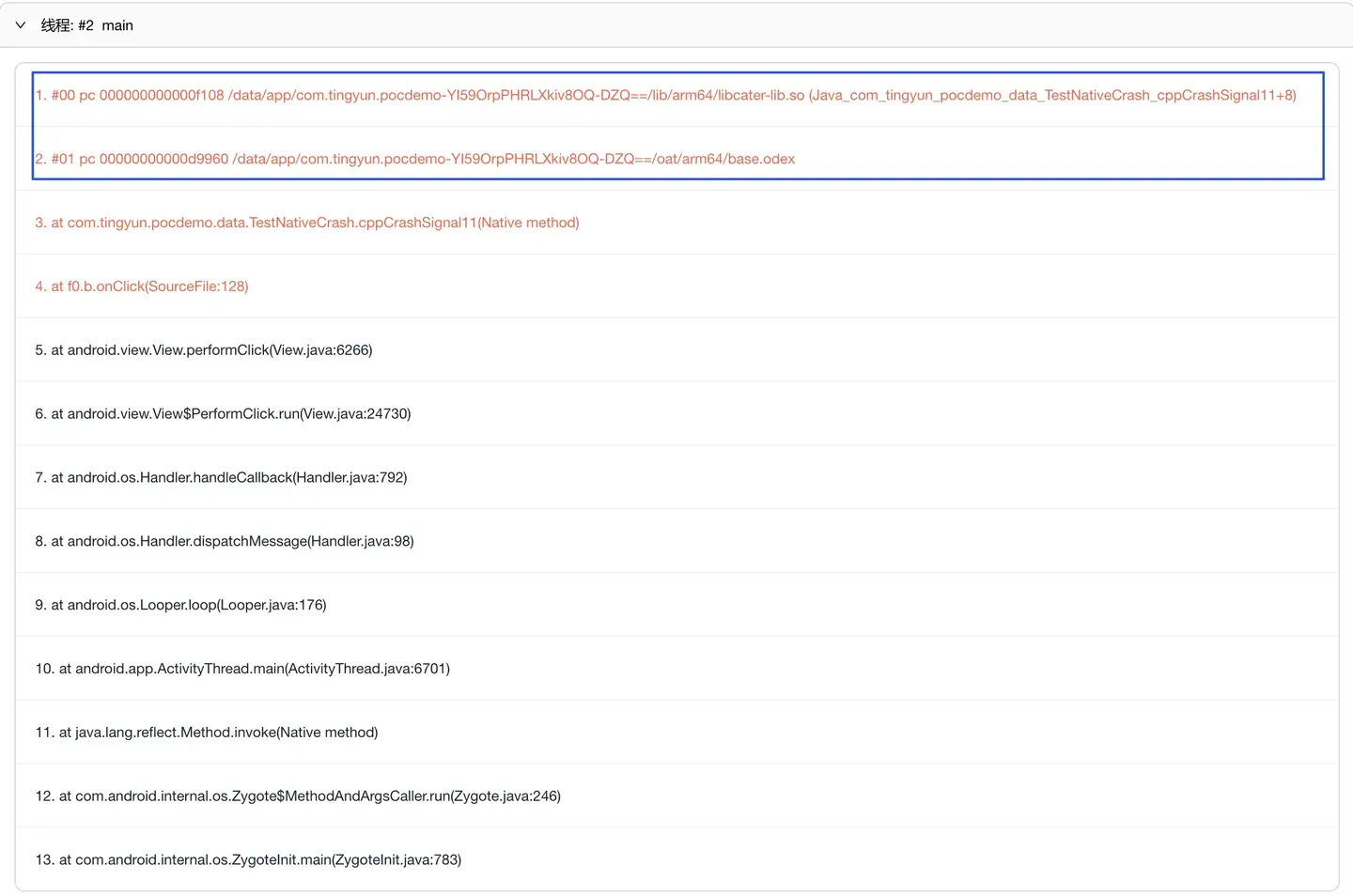Click the ZygoteInit.main(ZygoteInit.java:783) frame

point(248,861)
